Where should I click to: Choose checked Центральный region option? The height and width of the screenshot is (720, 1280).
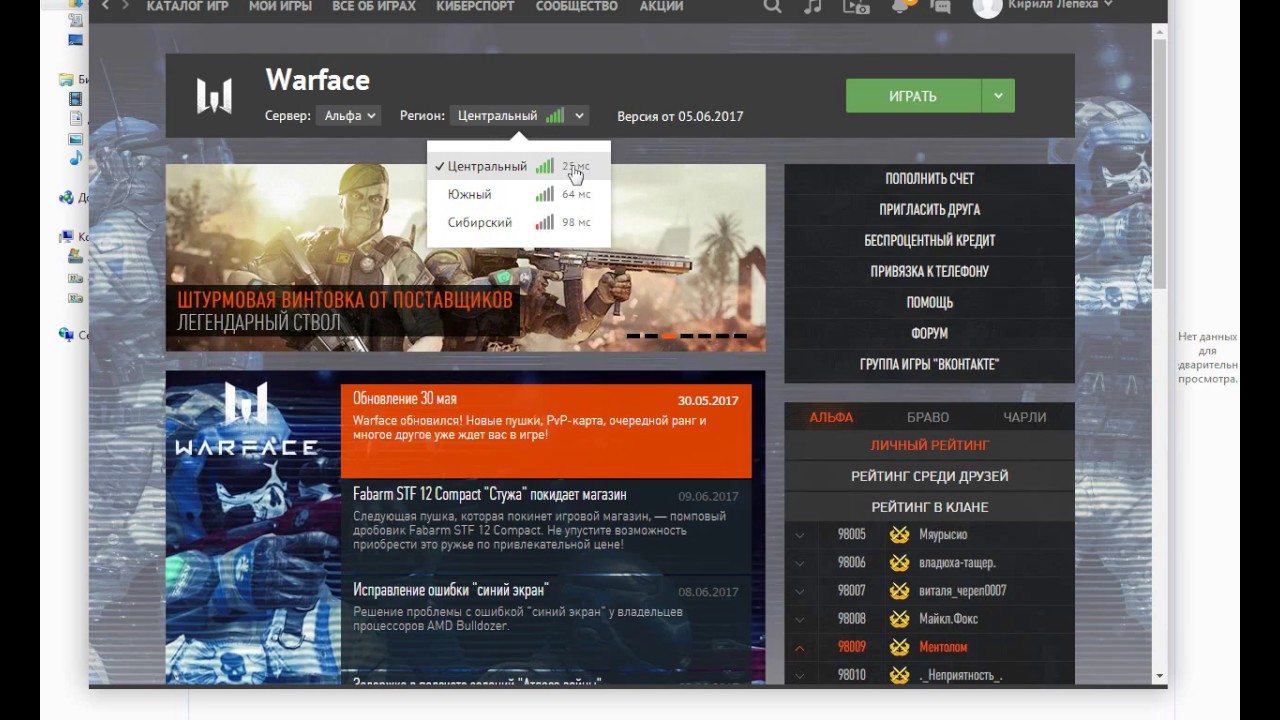pos(518,166)
